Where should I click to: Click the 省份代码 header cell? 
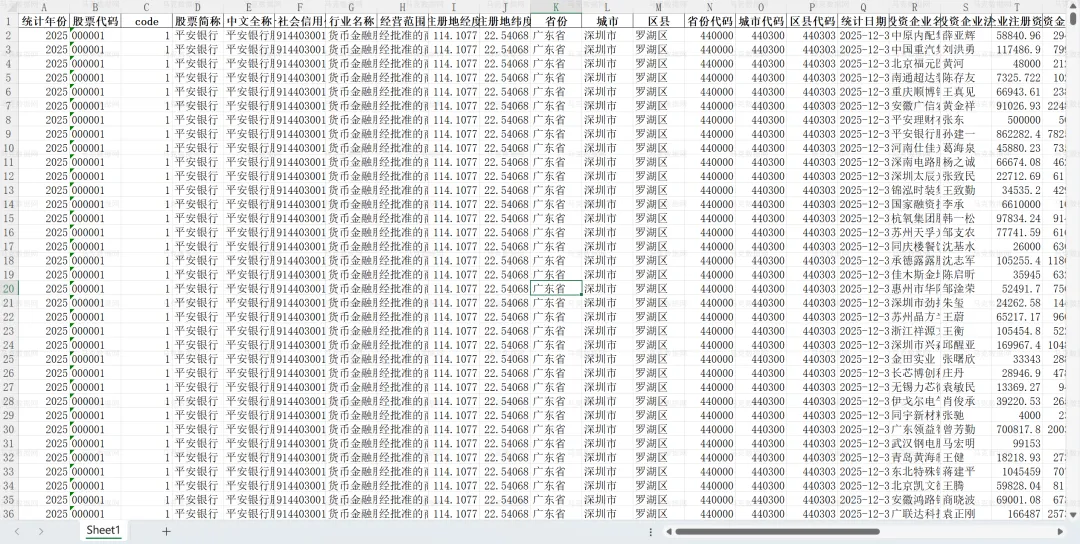(x=710, y=21)
